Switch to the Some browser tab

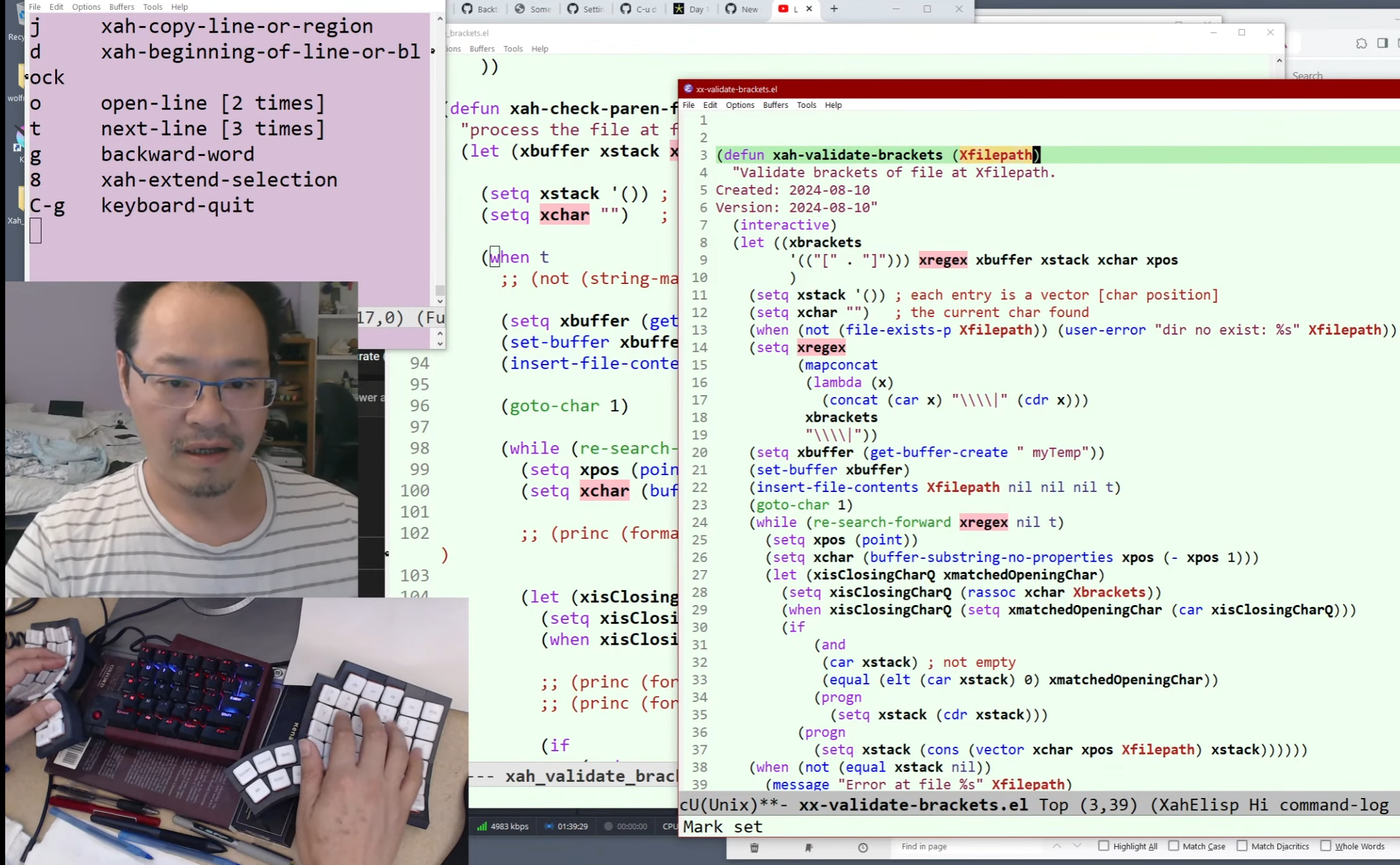(x=533, y=8)
